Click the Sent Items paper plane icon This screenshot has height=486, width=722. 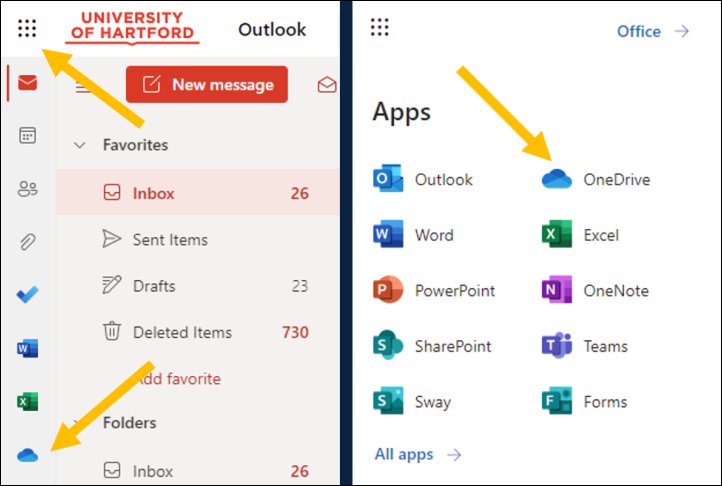pyautogui.click(x=111, y=239)
